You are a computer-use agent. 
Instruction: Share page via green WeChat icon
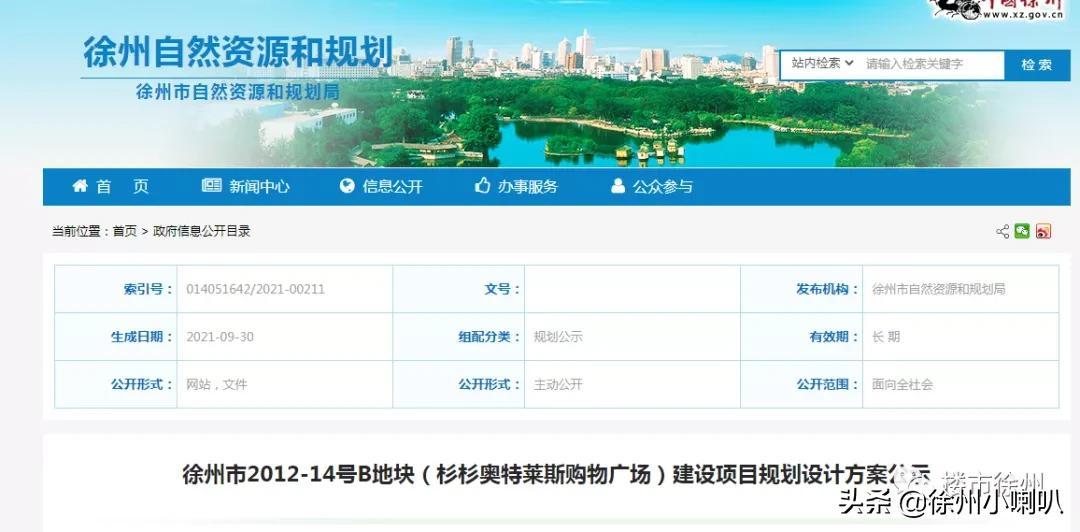click(1022, 232)
